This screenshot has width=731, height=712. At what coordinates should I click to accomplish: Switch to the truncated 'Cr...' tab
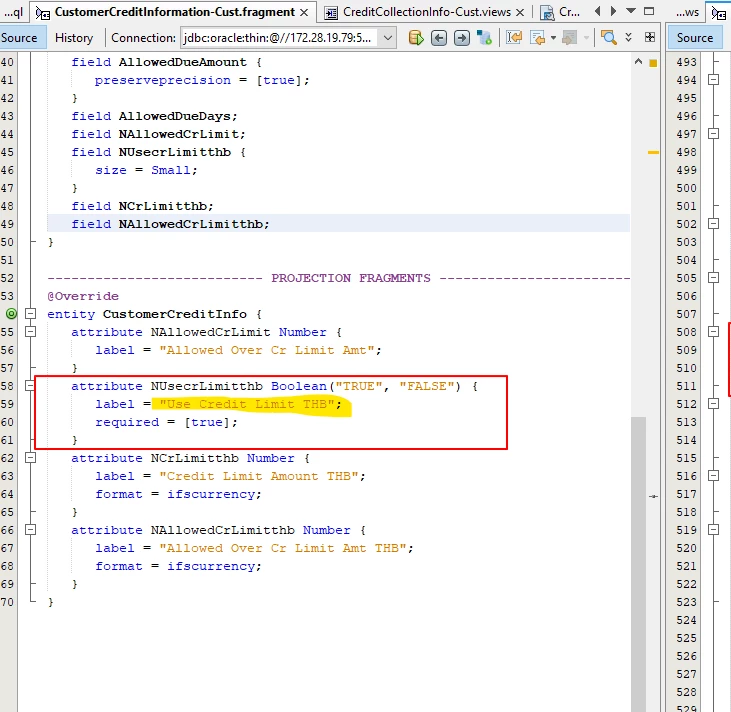560,12
